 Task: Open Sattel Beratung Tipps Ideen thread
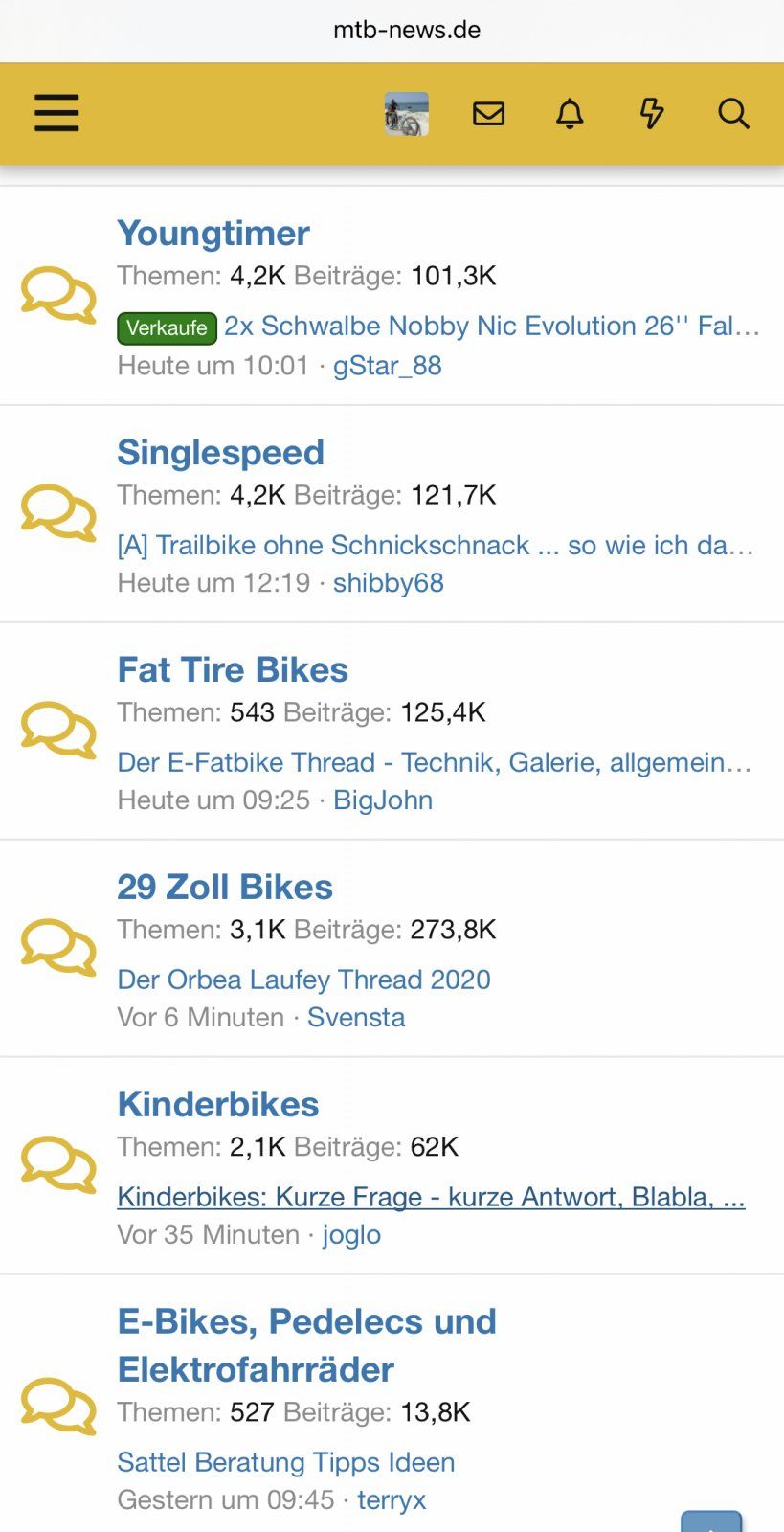(286, 1462)
